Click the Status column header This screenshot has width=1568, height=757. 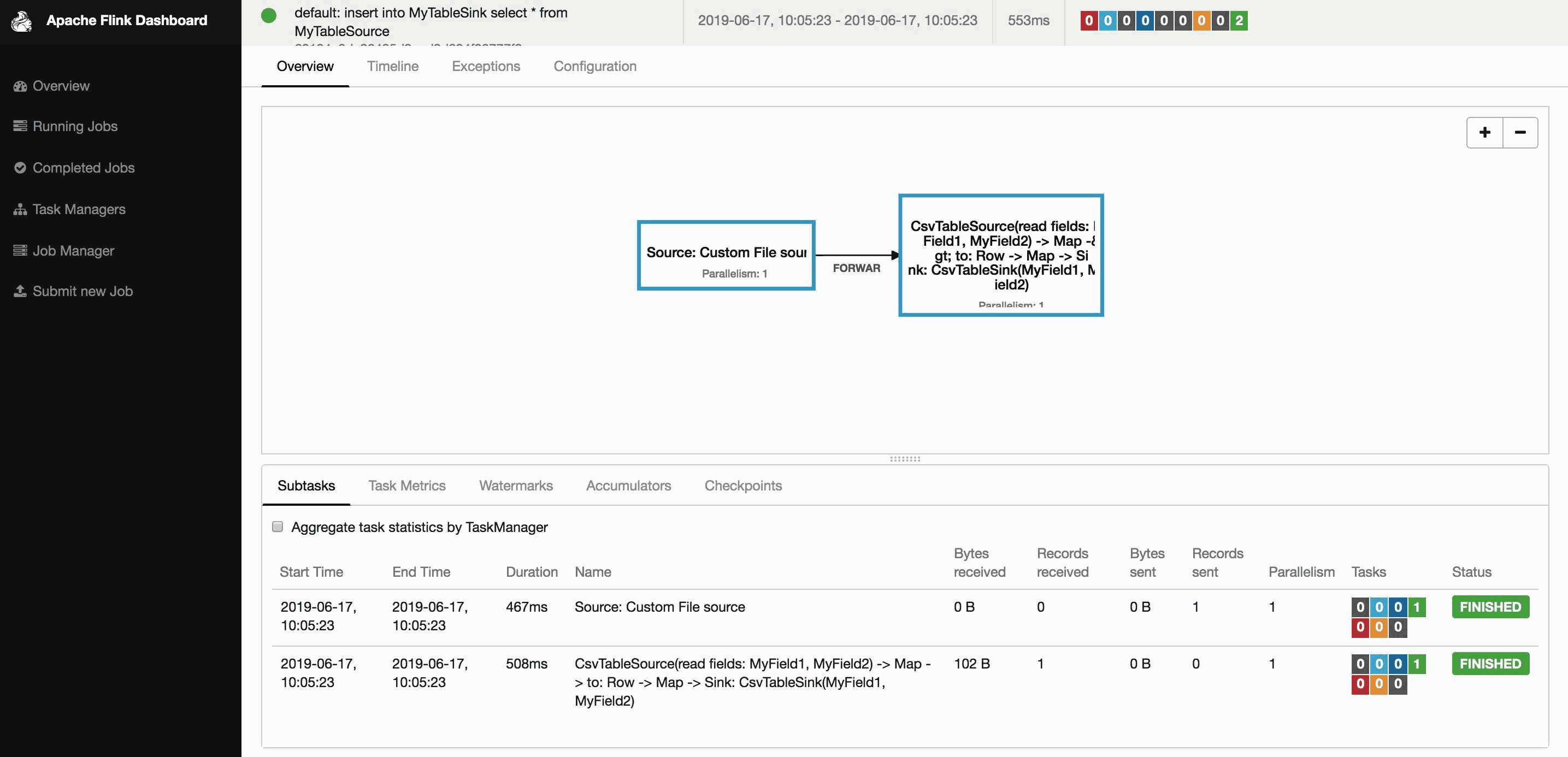click(x=1471, y=572)
